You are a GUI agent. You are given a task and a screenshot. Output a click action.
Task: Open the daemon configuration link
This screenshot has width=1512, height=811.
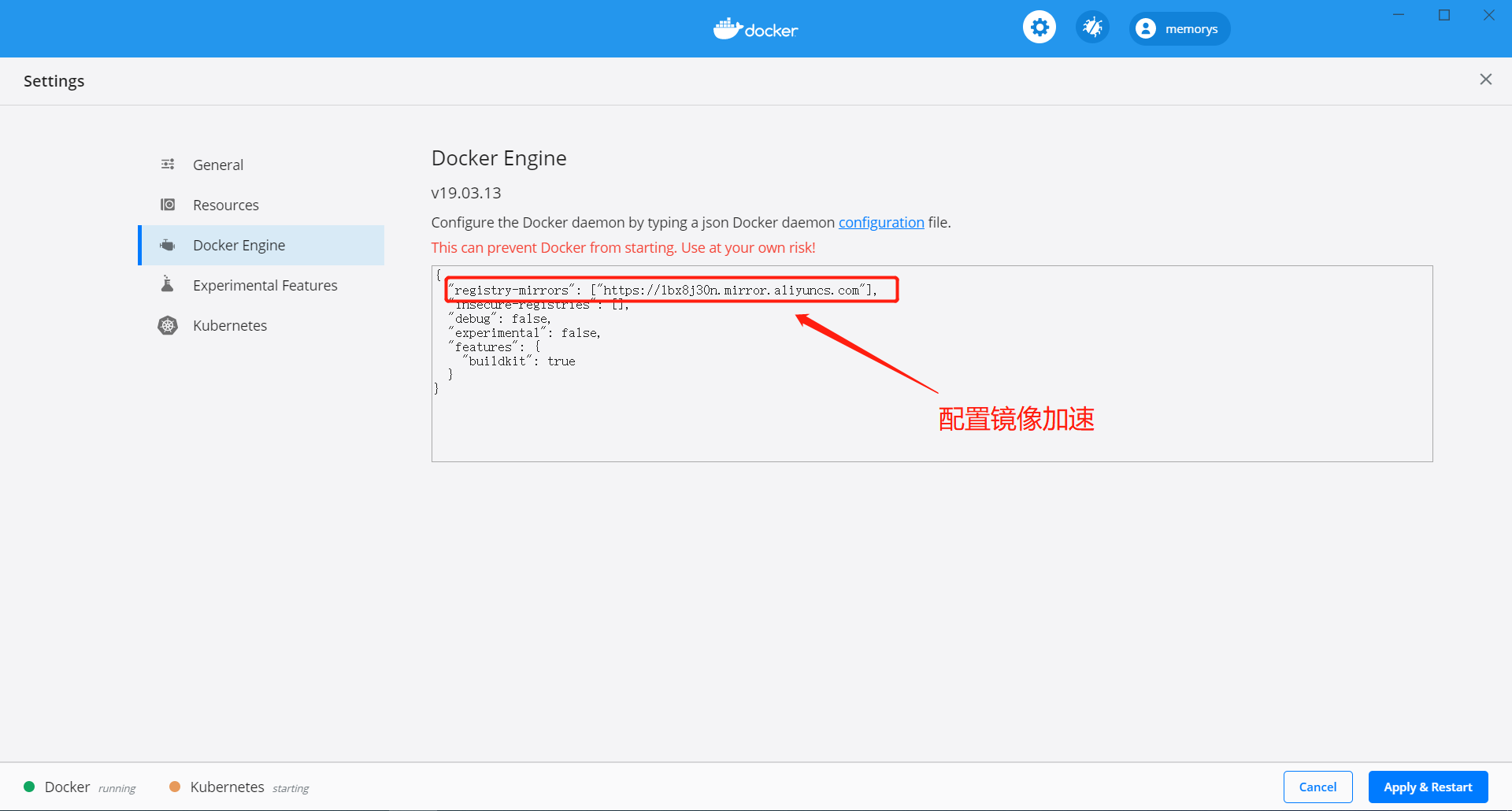point(881,222)
